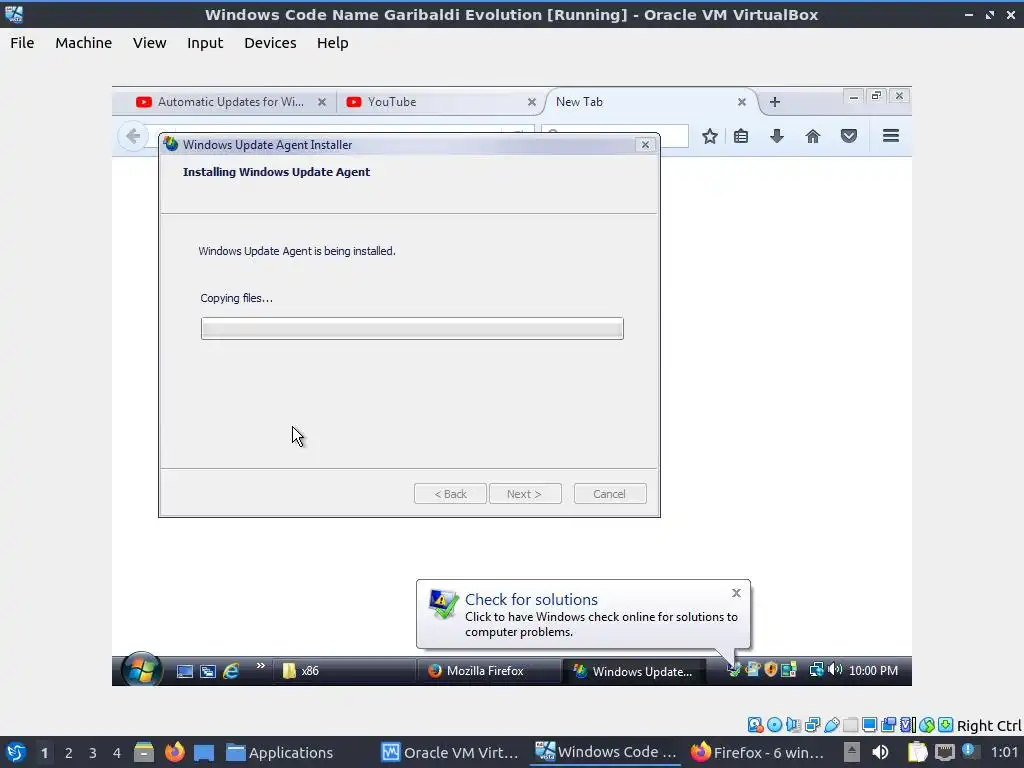The image size is (1024, 768).
Task: Bookmark this page with the star icon
Action: (710, 136)
